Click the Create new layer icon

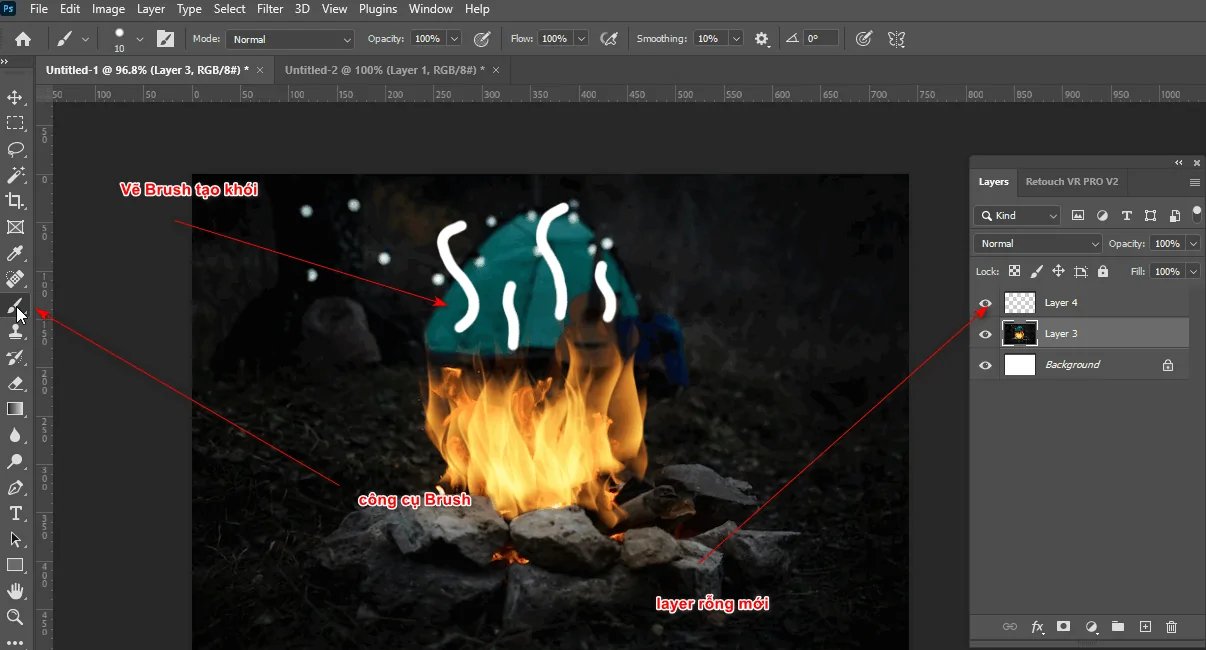pos(1144,627)
